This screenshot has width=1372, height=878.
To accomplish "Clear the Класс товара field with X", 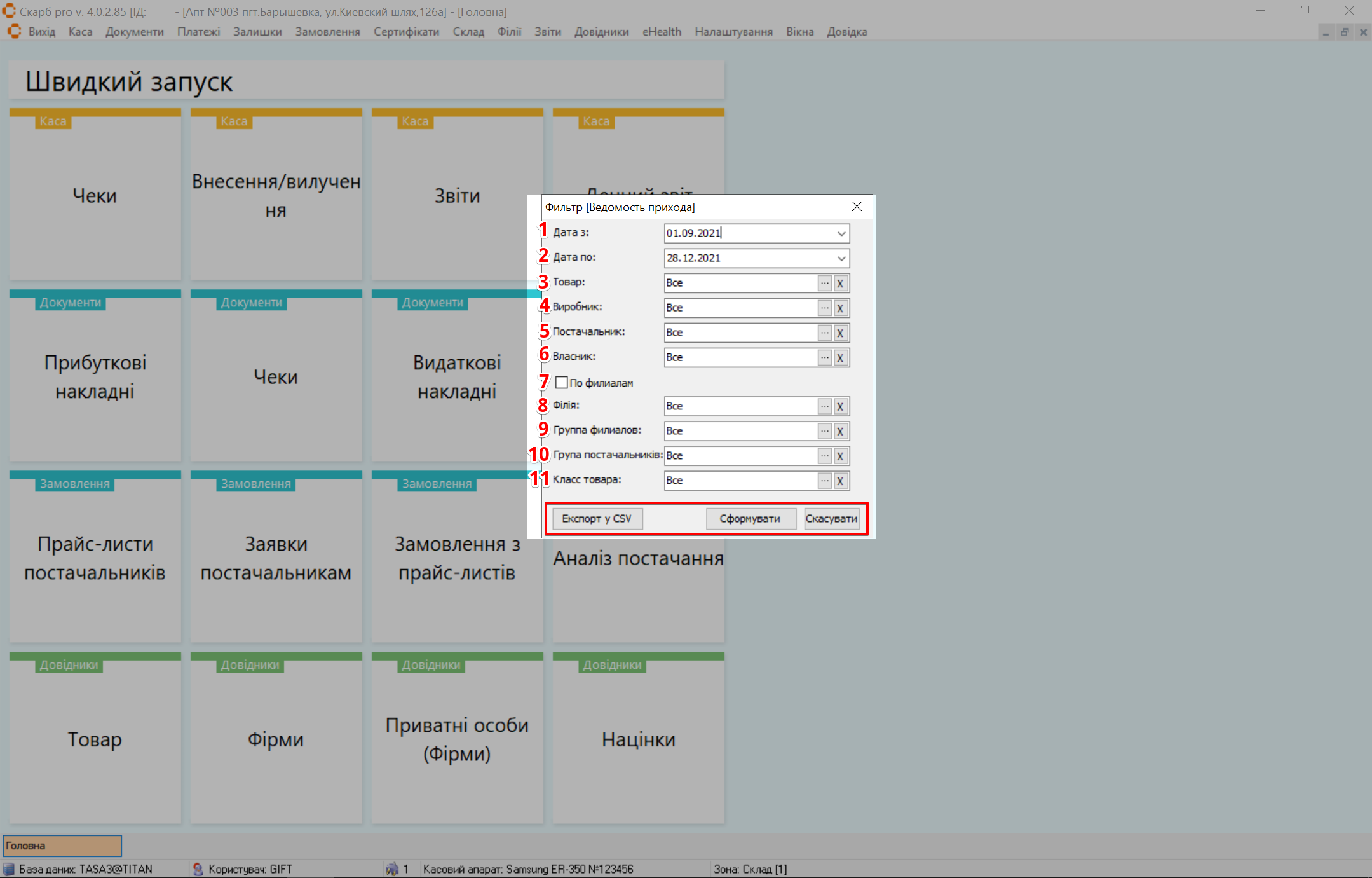I will pos(840,481).
